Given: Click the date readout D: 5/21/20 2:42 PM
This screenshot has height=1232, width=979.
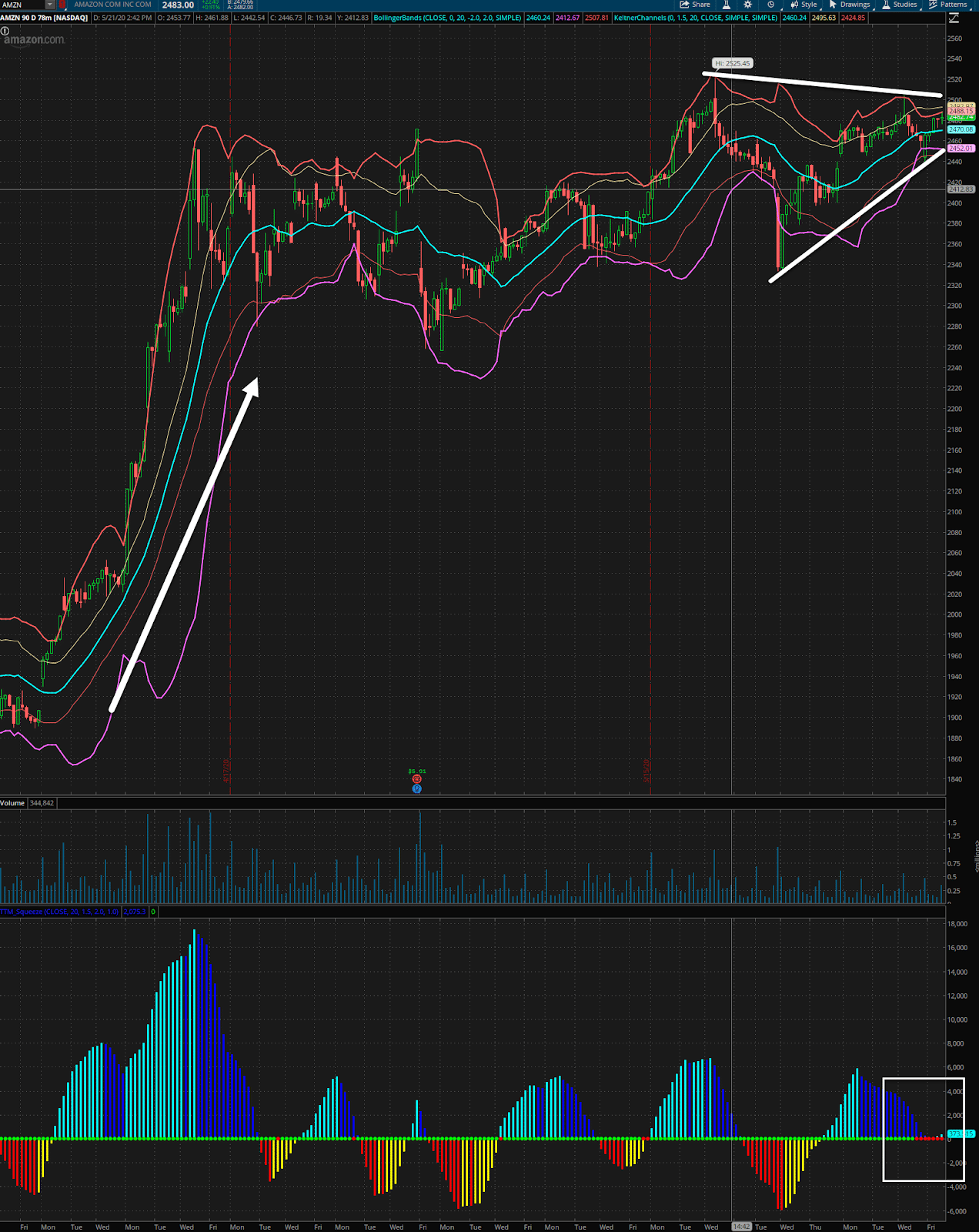Looking at the screenshot, I should [x=123, y=18].
